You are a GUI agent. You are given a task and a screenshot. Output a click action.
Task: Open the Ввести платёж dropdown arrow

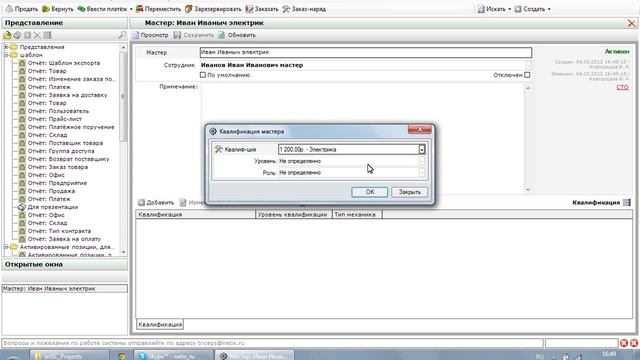coord(131,9)
